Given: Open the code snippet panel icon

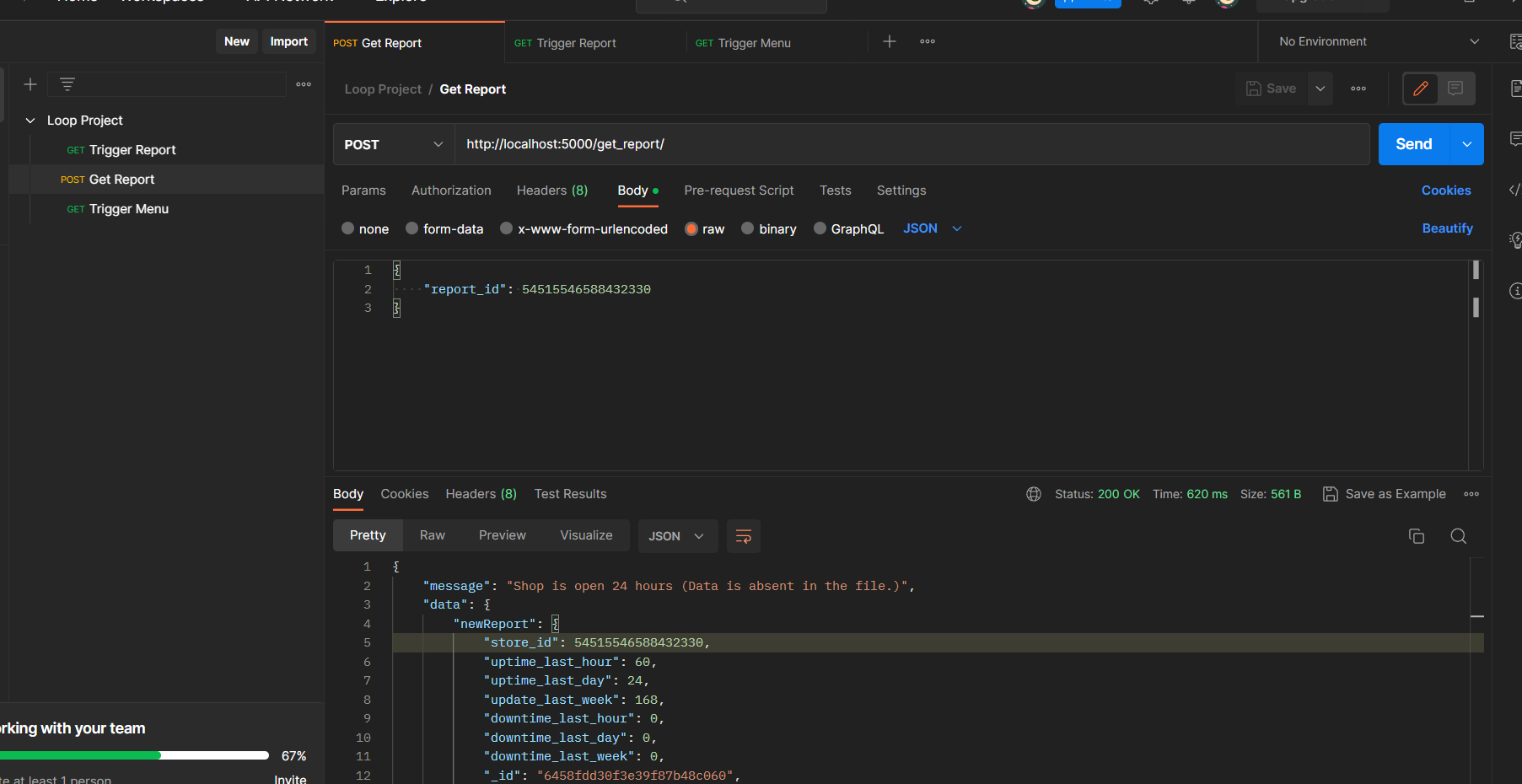Looking at the screenshot, I should (x=1515, y=190).
